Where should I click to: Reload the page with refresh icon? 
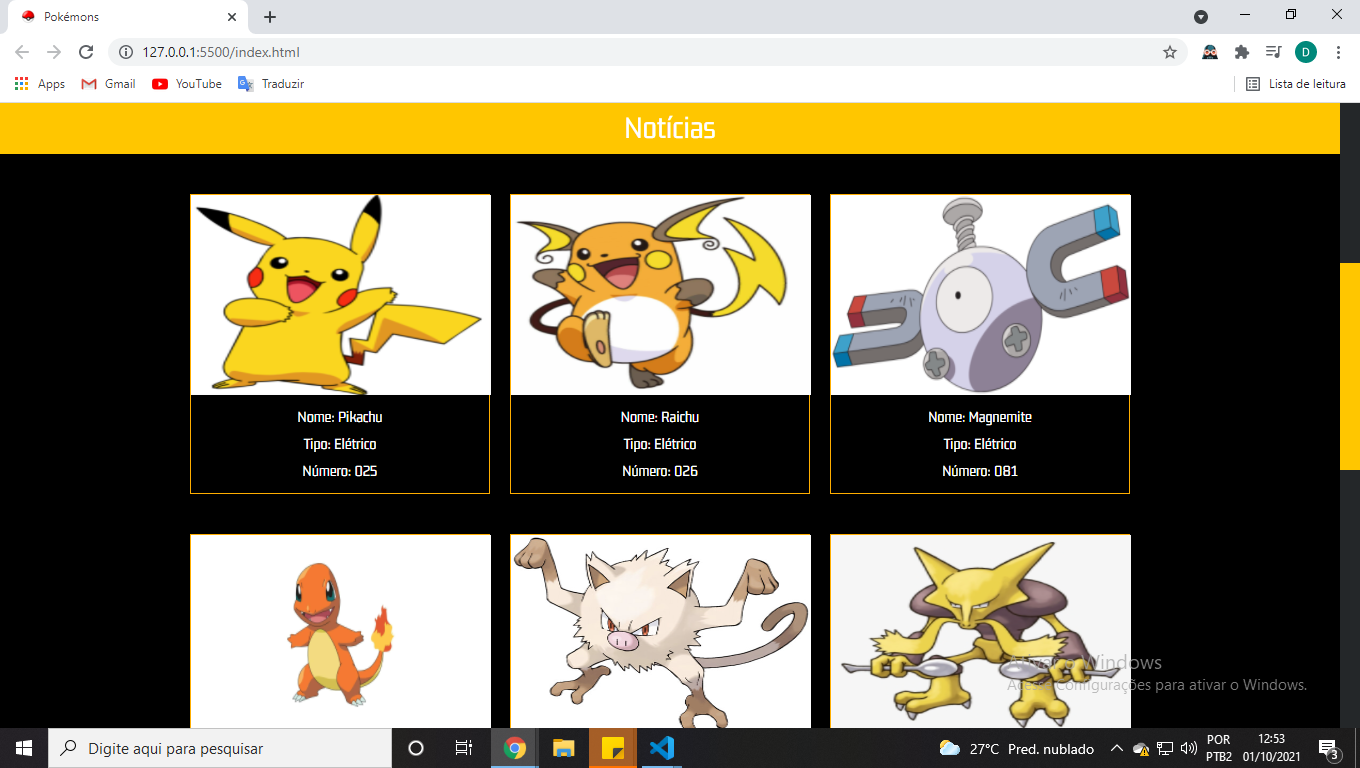pos(86,52)
